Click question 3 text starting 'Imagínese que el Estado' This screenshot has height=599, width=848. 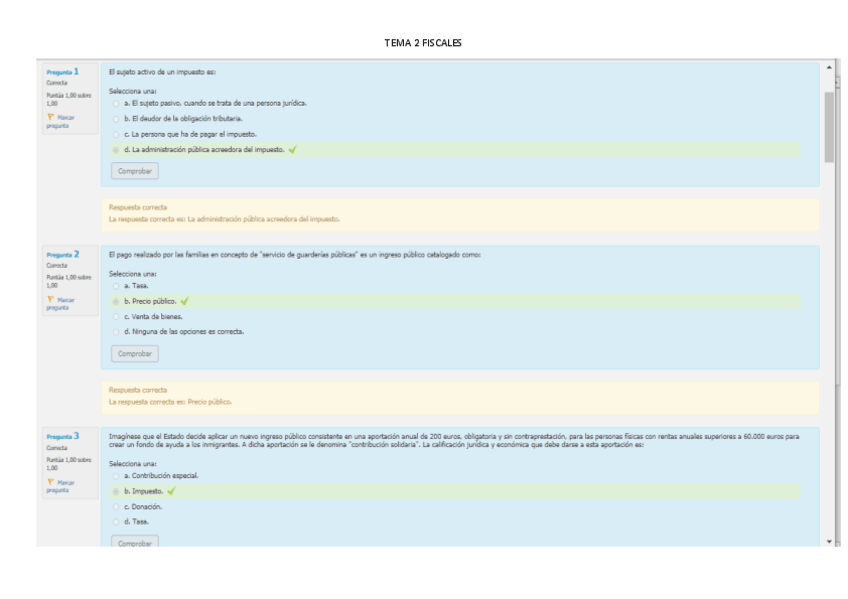pyautogui.click(x=454, y=440)
